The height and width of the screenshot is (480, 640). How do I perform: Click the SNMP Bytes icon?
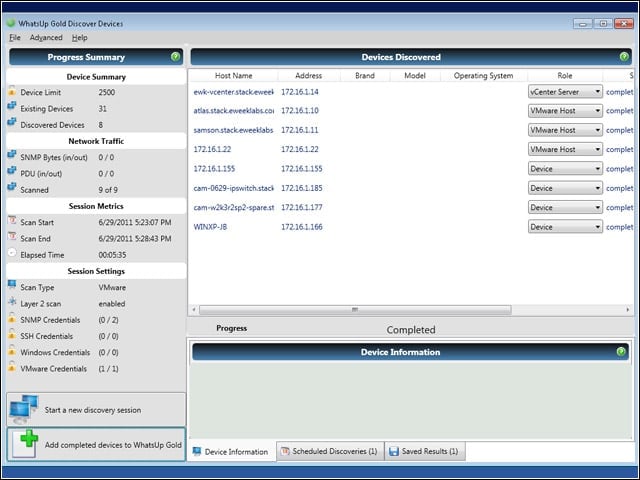[x=12, y=156]
